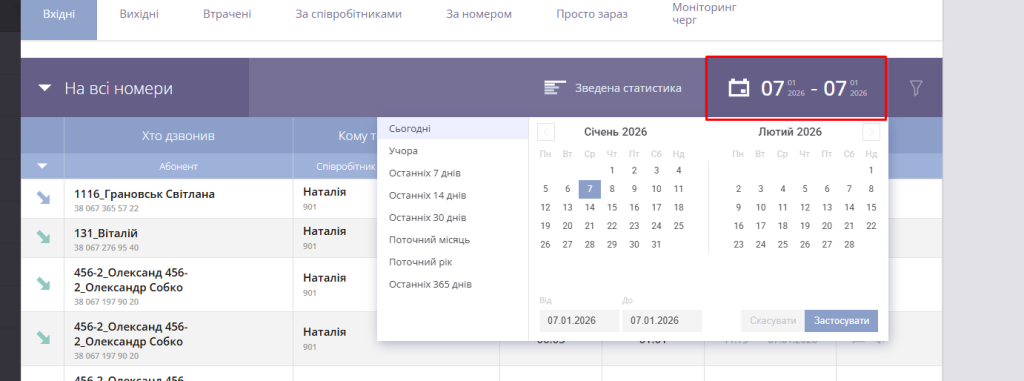
Task: Click the Січень 2026 month title
Action: (615, 132)
